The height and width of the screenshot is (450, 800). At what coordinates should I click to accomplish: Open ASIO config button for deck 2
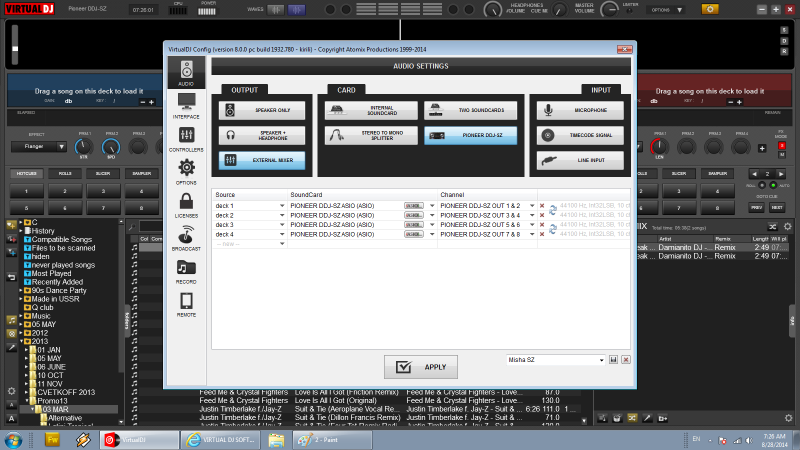(412, 215)
